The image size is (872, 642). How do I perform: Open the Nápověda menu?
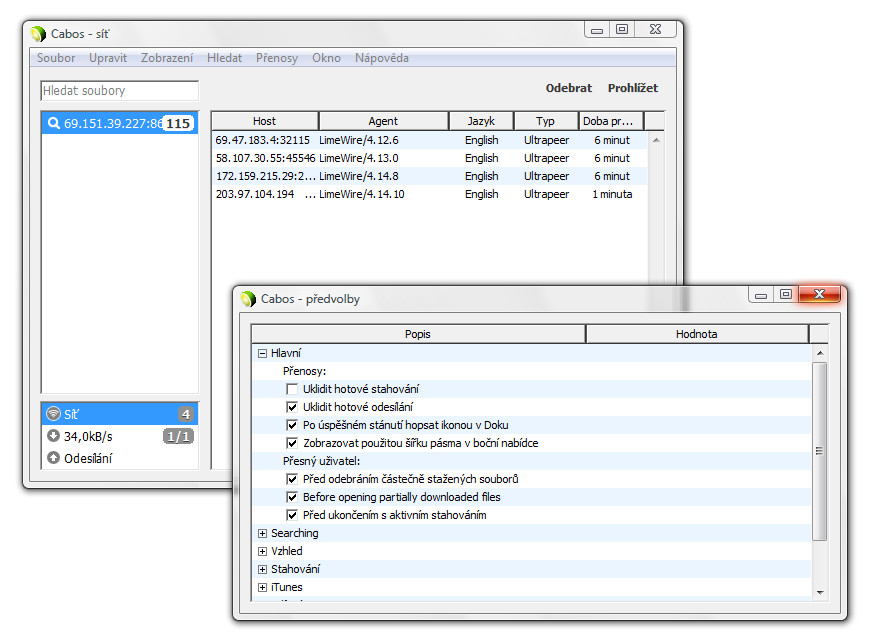coord(382,58)
